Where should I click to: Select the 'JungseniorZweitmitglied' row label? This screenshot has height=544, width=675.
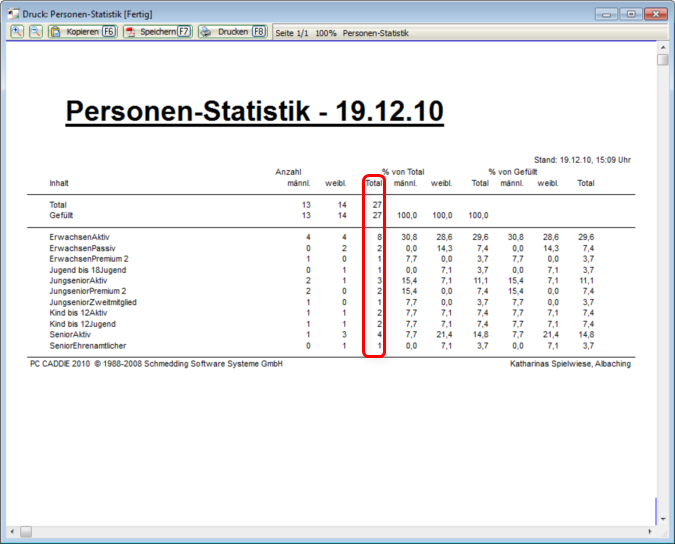click(x=93, y=303)
